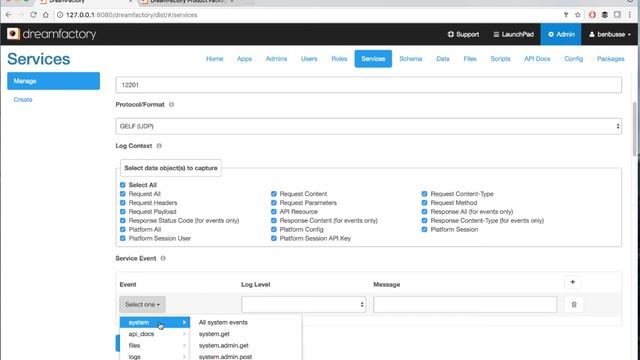Bookmark the page with the star icon
640x360 pixels.
pyautogui.click(x=578, y=15)
